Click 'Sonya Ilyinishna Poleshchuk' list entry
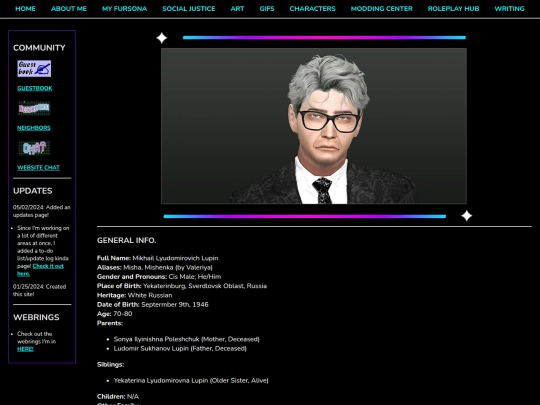Screen dimensions: 540x405 click(x=186, y=339)
